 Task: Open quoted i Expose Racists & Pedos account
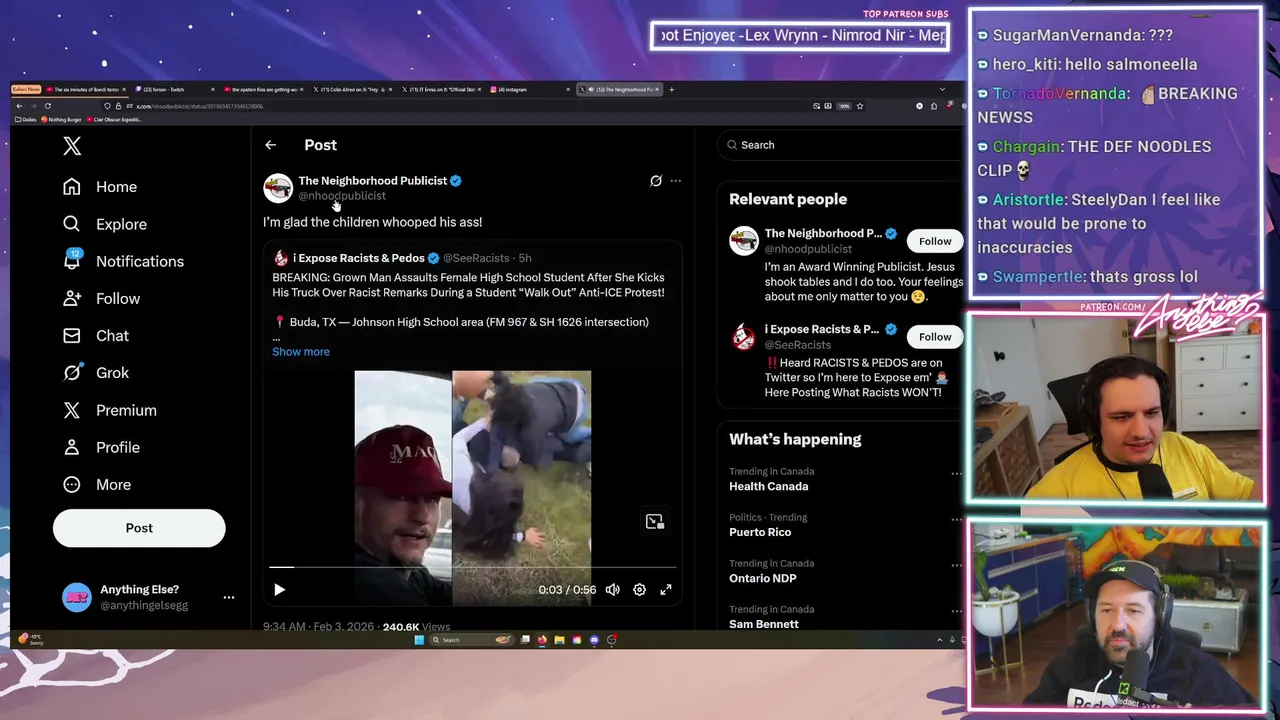click(x=358, y=258)
